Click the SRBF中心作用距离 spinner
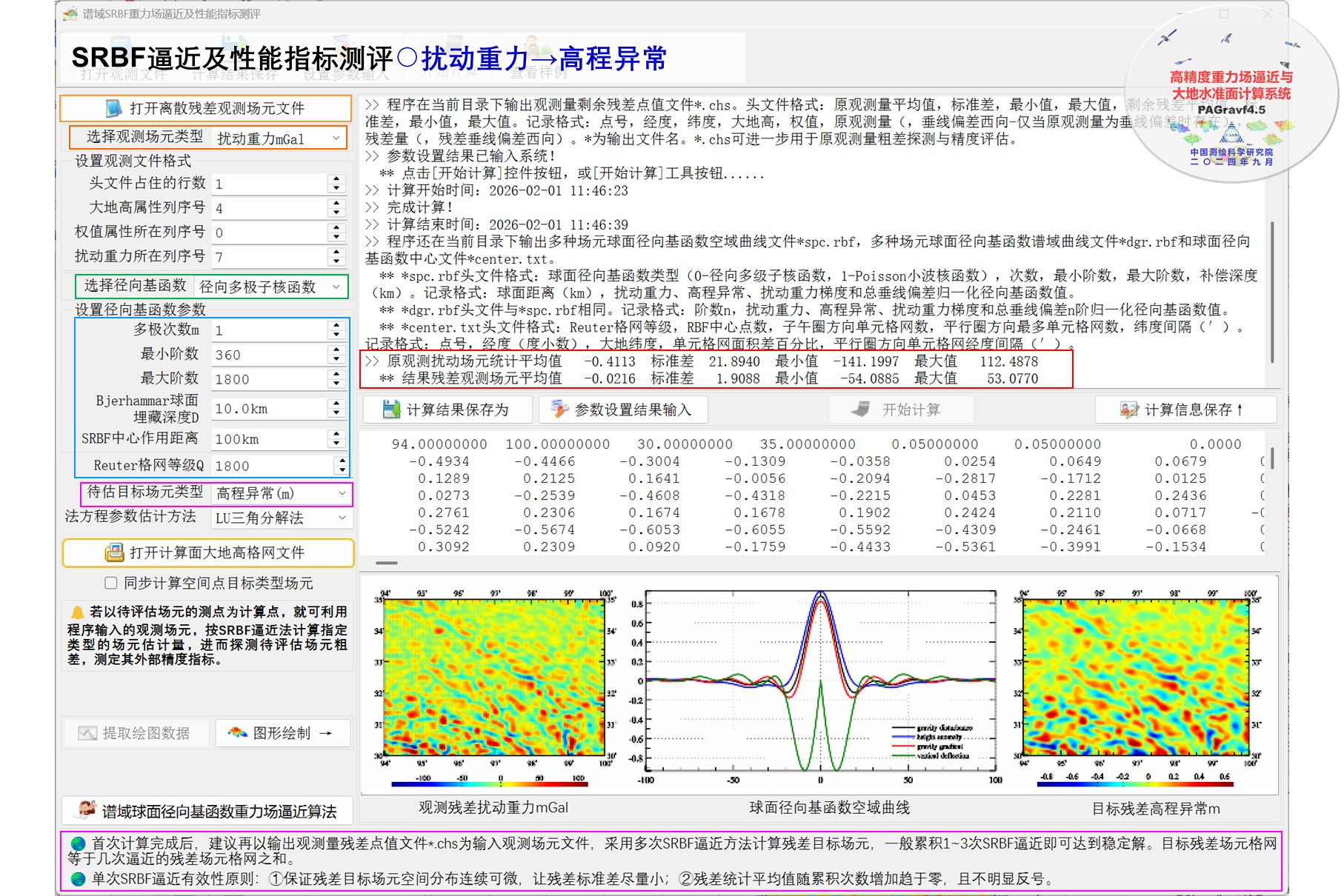 [337, 439]
